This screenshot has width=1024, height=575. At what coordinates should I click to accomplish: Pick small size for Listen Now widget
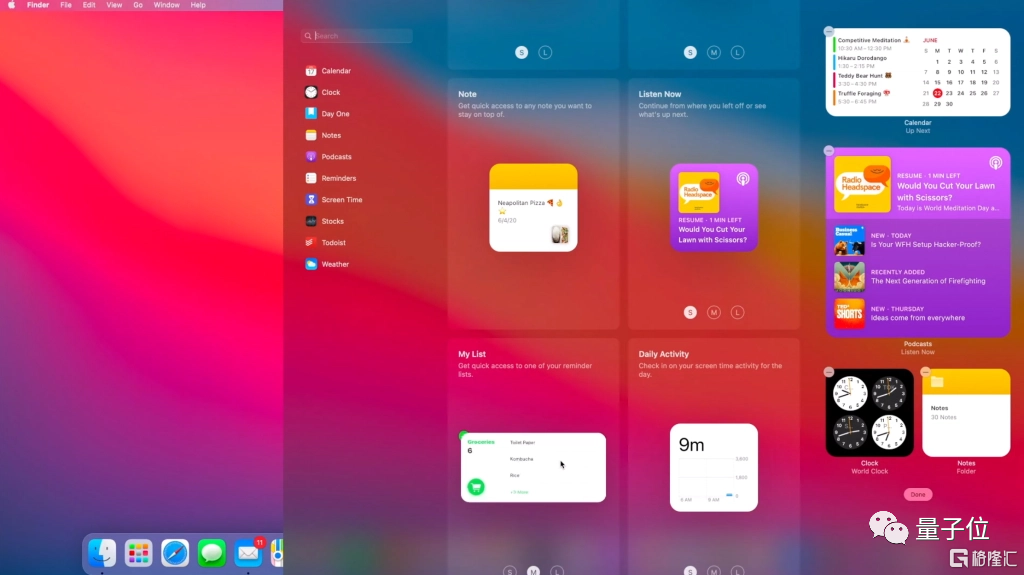coord(690,312)
